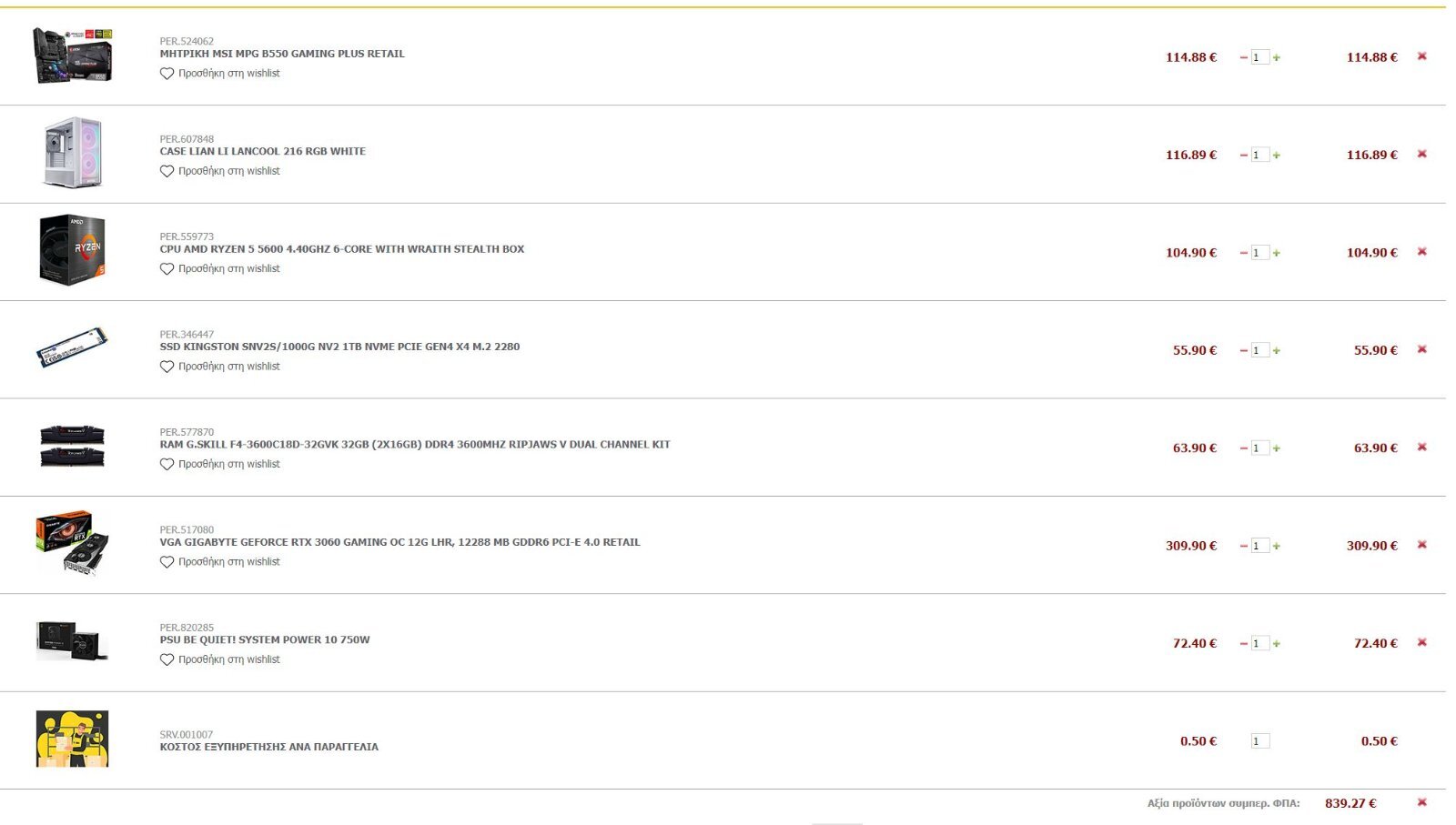
Task: Increase quantity of G.Skill RAM kit
Action: point(1277,448)
